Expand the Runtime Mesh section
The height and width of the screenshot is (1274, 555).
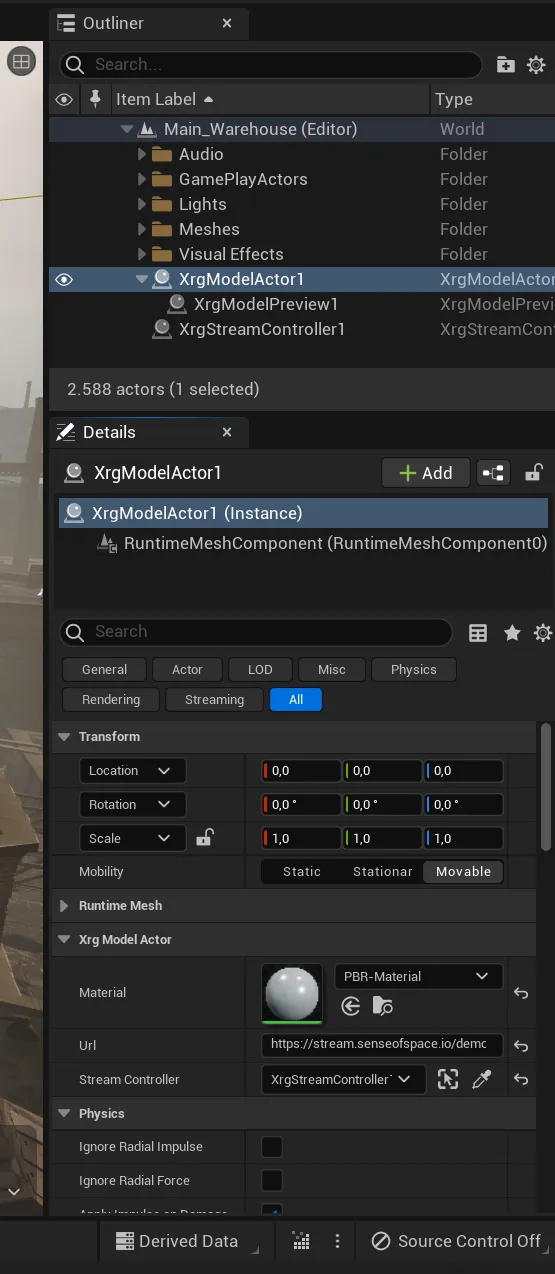(65, 906)
